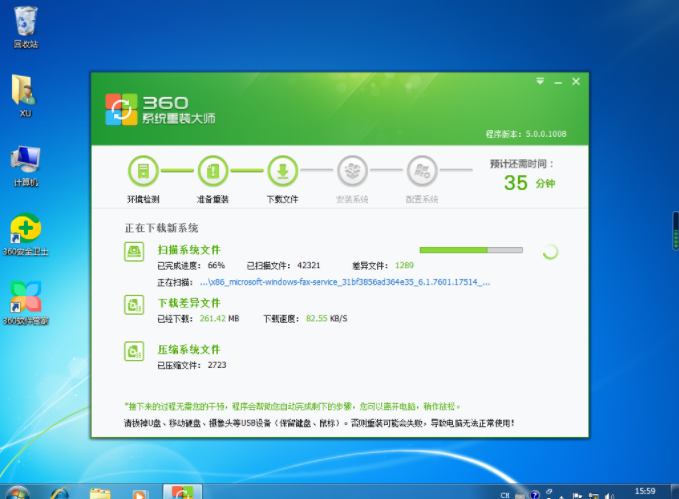The width and height of the screenshot is (679, 499).
Task: Click the program version 5.0.0.1008 text
Action: click(x=526, y=134)
